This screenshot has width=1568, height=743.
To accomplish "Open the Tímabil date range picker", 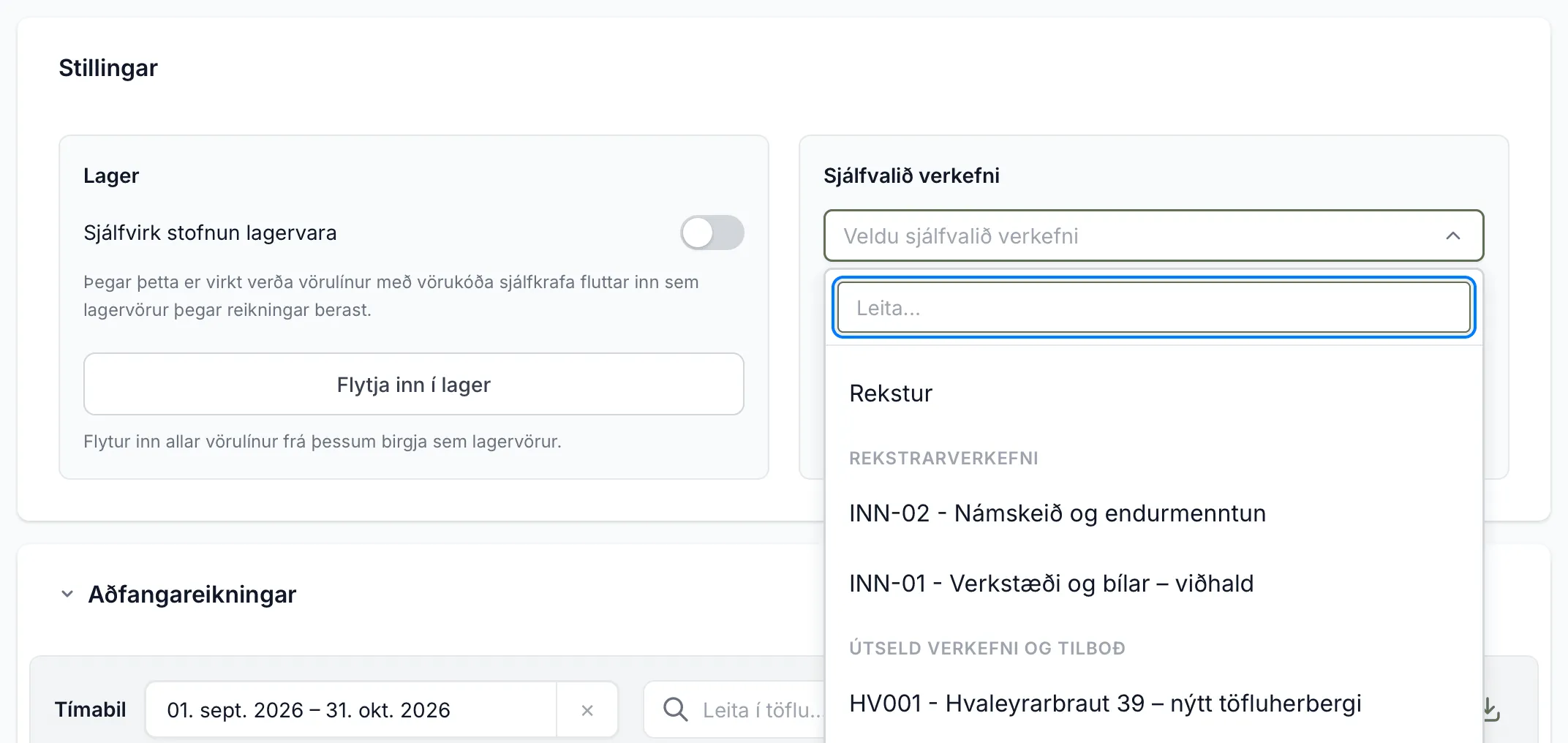I will [x=351, y=709].
